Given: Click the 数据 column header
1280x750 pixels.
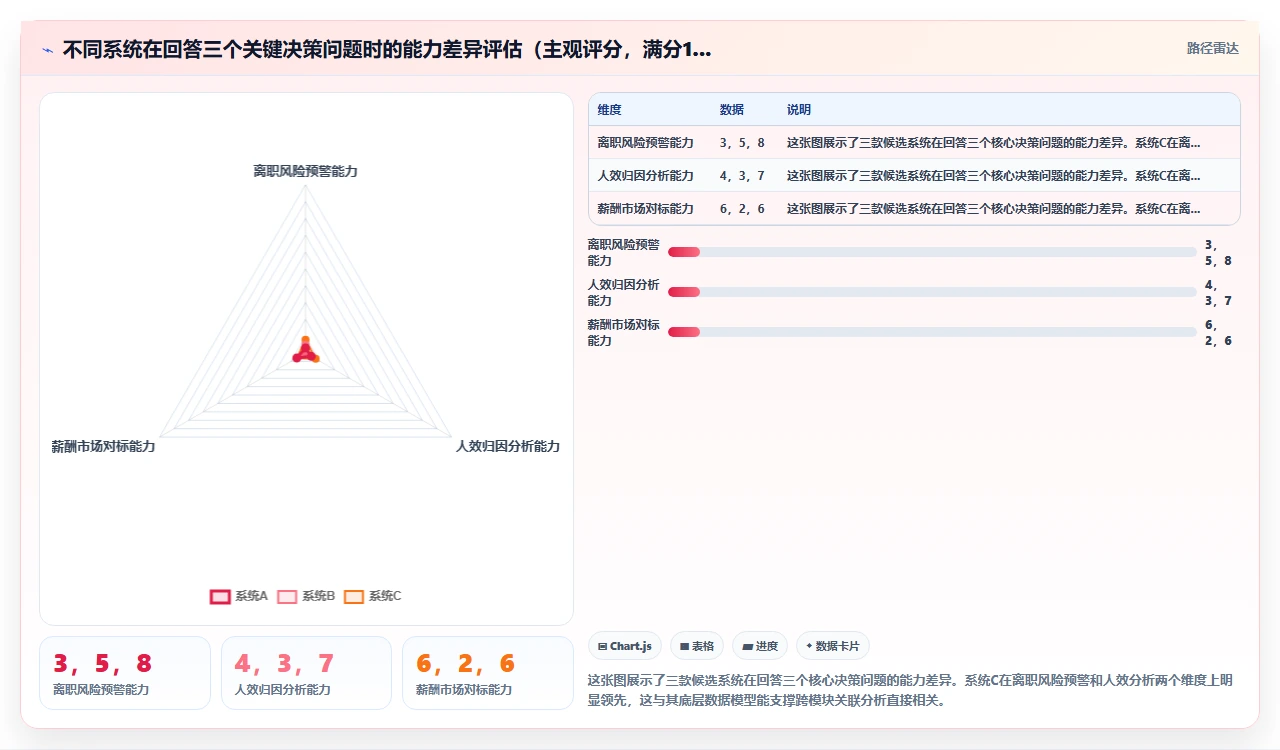Looking at the screenshot, I should click(x=732, y=110).
